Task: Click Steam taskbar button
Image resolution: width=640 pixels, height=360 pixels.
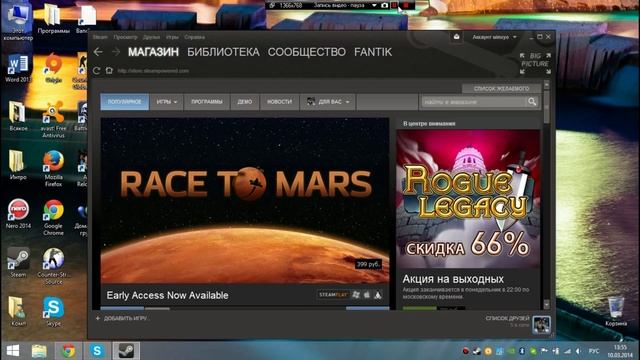Action: pyautogui.click(x=126, y=351)
